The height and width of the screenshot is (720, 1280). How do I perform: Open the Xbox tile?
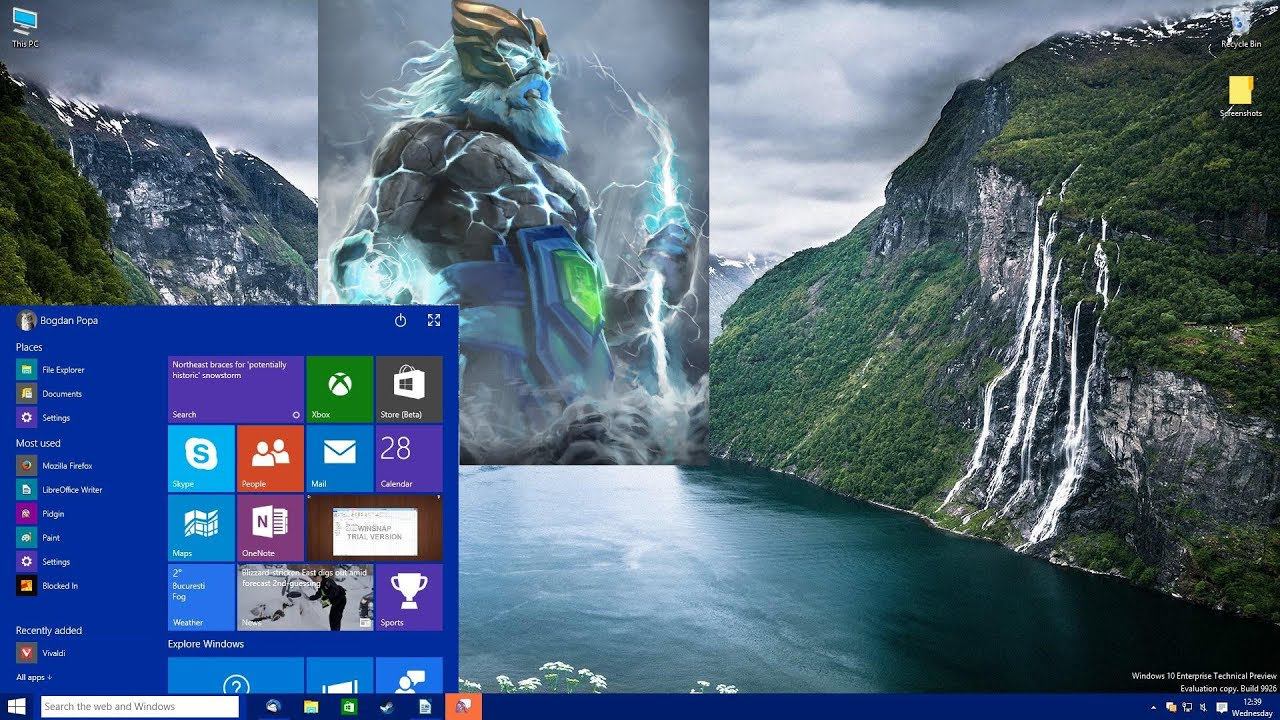click(339, 389)
